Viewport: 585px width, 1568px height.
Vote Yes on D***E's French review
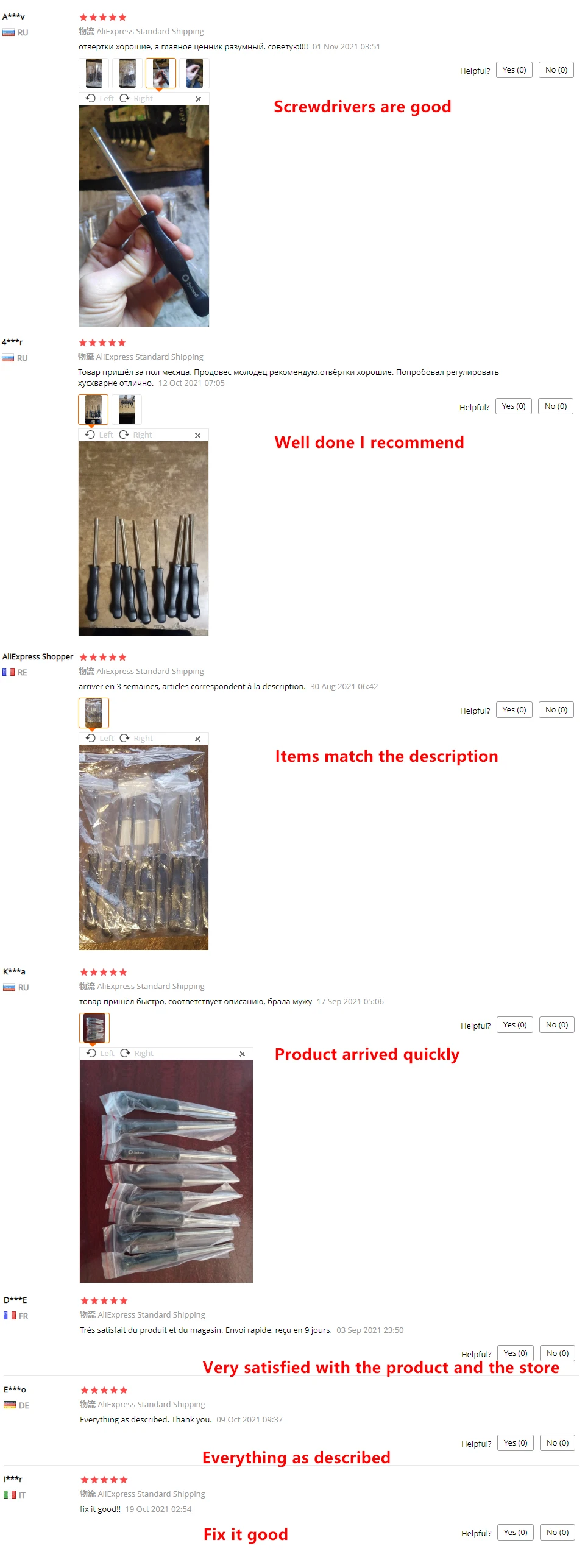[516, 1353]
